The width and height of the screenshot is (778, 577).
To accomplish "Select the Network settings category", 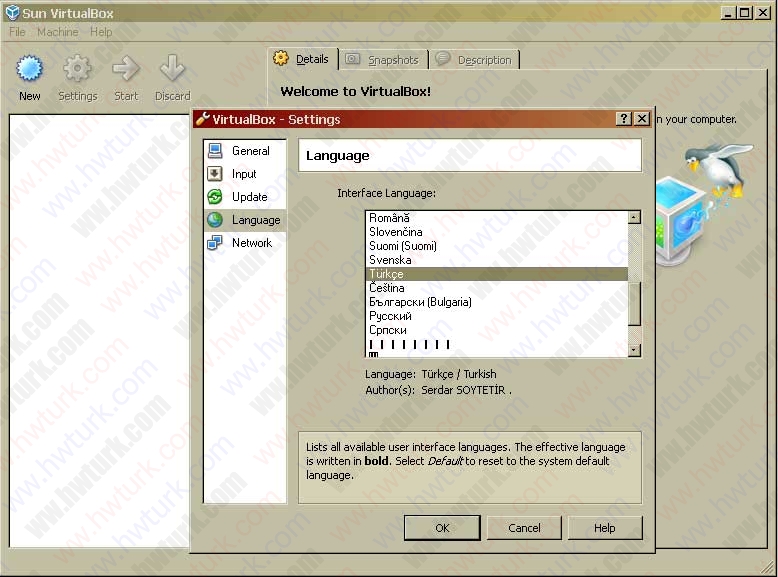I will tap(245, 243).
